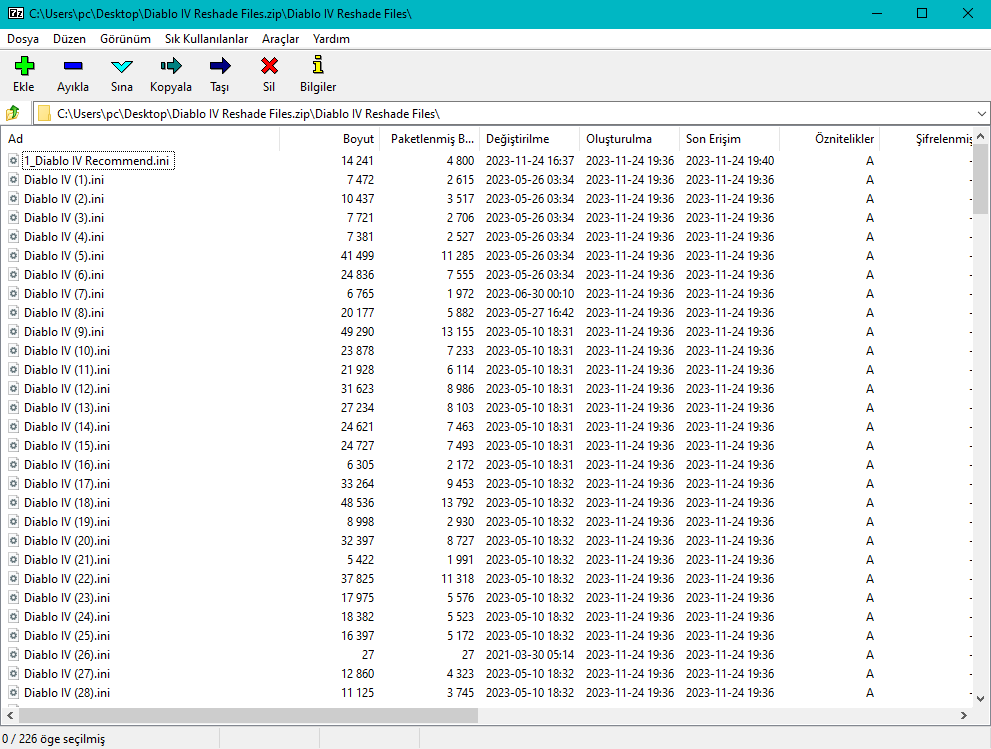Select file Diablo IV (4).ini
Screen dimensions: 991x749
coord(64,236)
